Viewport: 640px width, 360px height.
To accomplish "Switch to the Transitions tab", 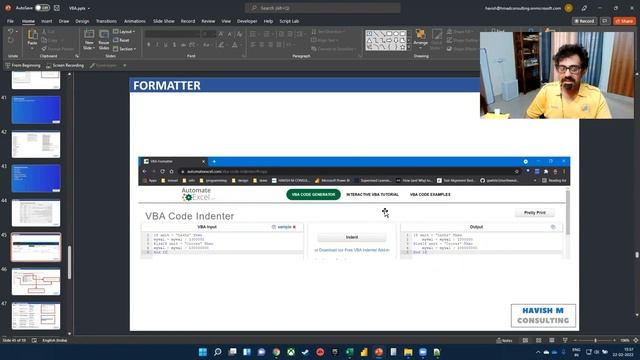I will [x=106, y=21].
